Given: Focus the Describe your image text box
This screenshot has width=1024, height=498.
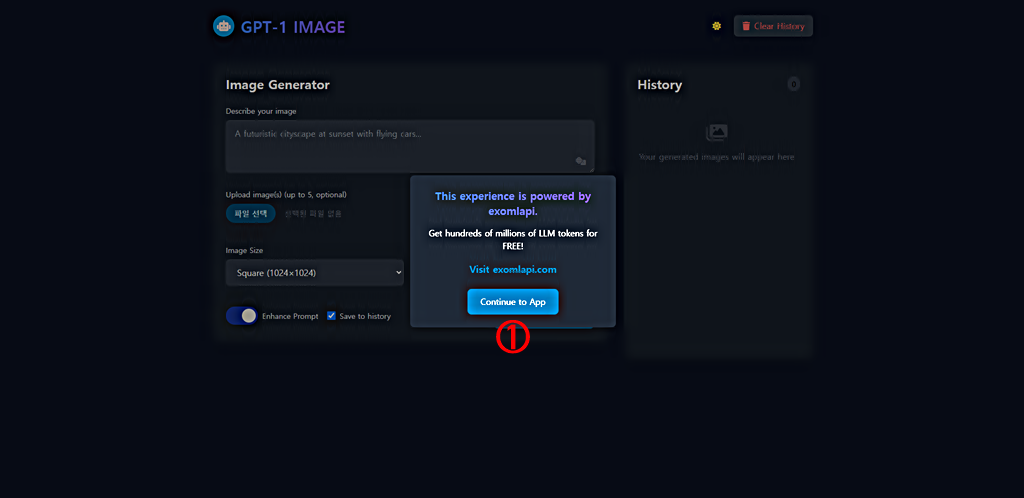Looking at the screenshot, I should (410, 146).
